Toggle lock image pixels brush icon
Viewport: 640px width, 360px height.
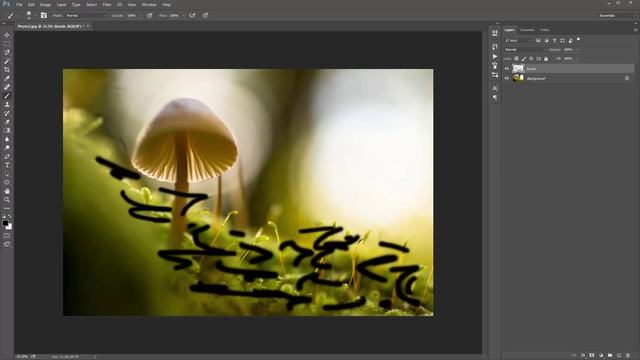(x=524, y=59)
